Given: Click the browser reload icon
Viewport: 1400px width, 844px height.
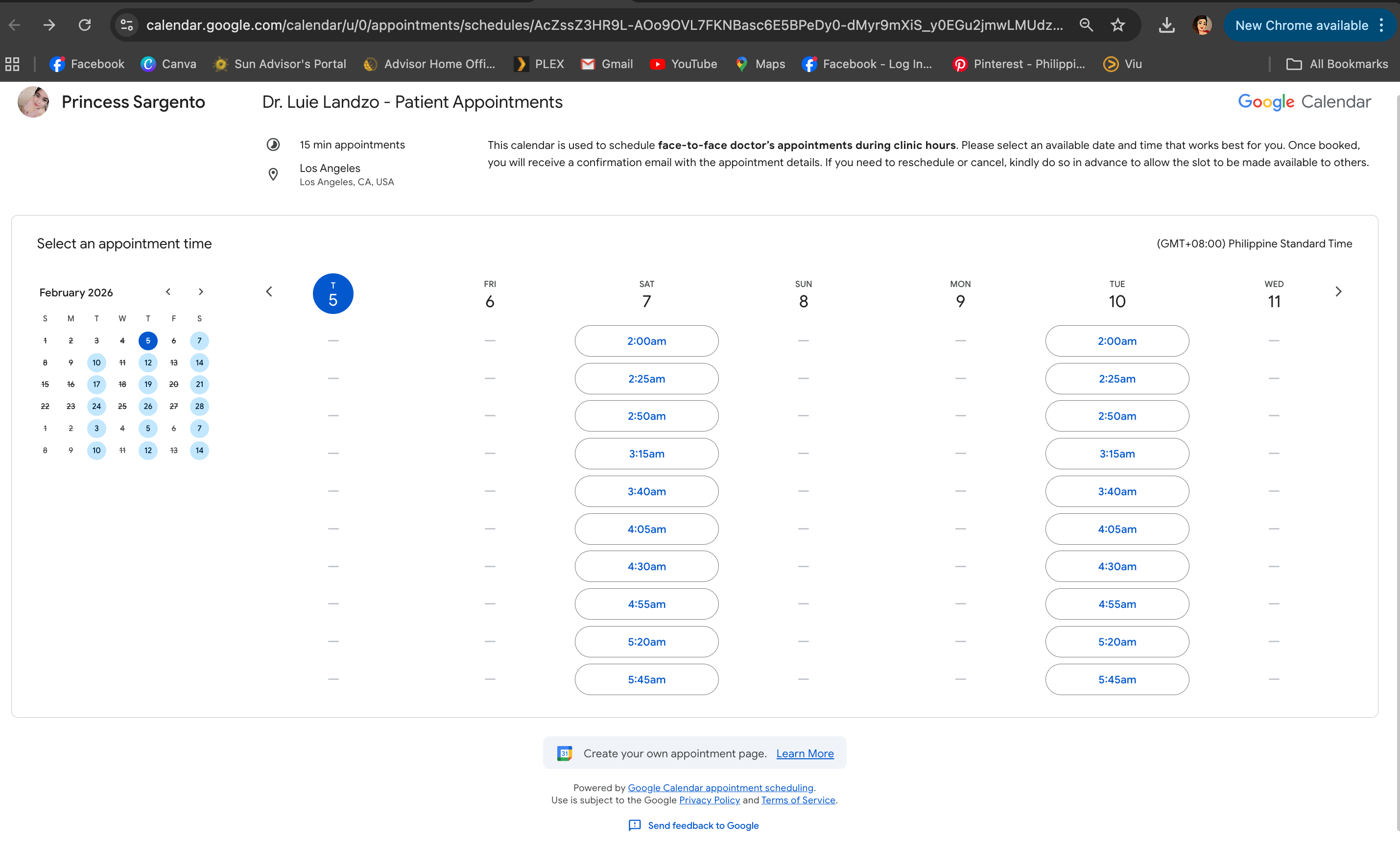Looking at the screenshot, I should coord(85,25).
